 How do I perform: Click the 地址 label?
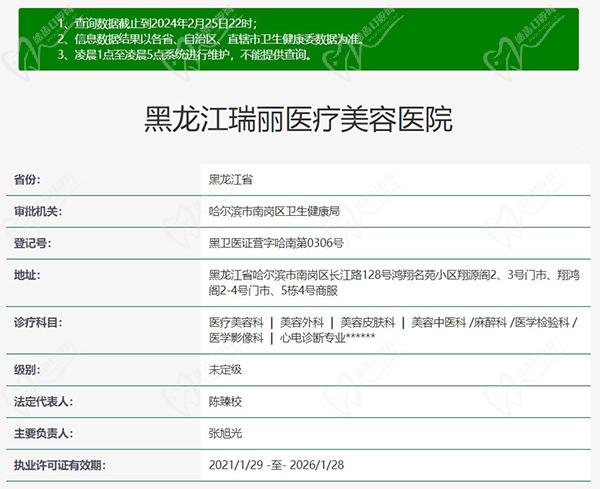pyautogui.click(x=27, y=275)
